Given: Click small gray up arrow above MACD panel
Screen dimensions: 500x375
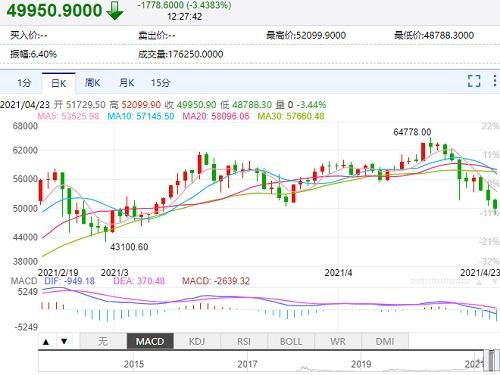Looking at the screenshot, I should tap(479, 282).
